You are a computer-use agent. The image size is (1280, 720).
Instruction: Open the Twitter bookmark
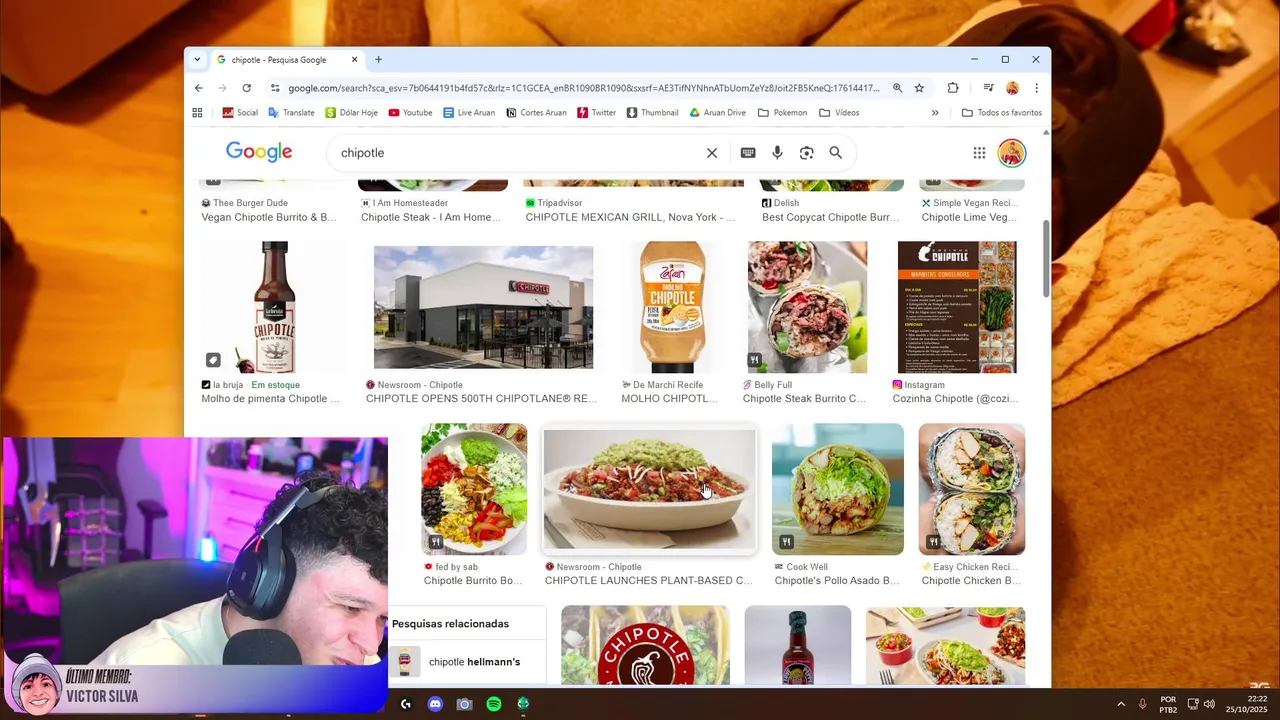(596, 113)
